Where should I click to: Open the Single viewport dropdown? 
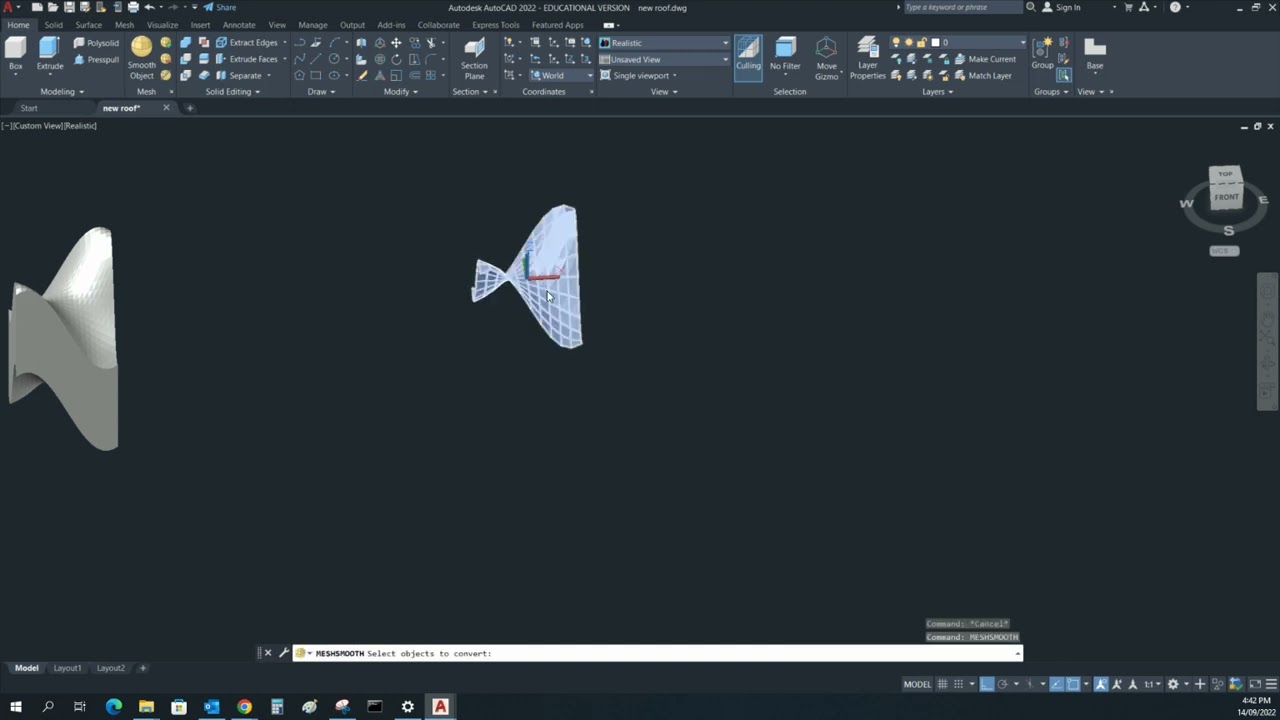(639, 75)
